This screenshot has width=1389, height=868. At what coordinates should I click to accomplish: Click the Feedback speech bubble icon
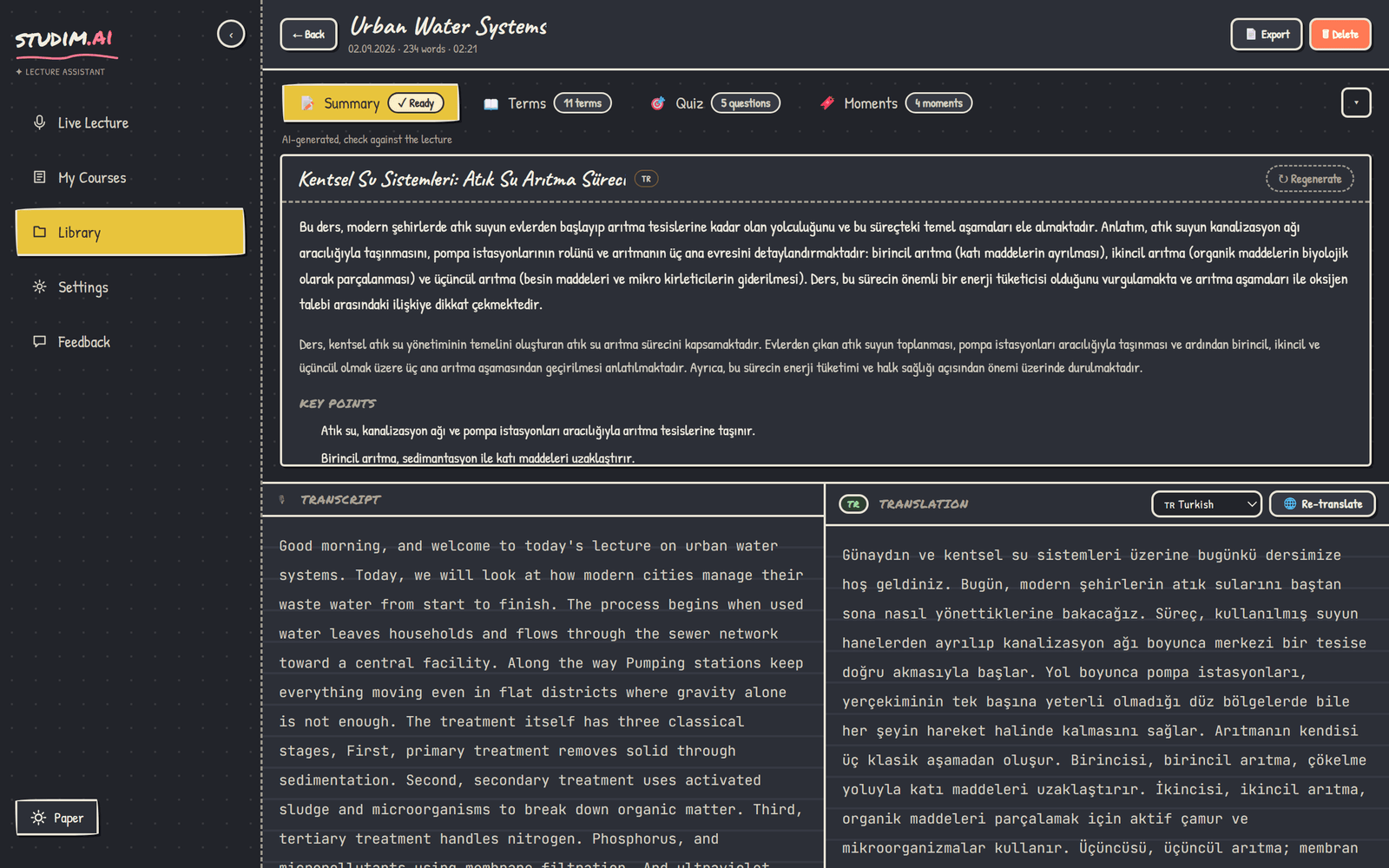pos(39,341)
